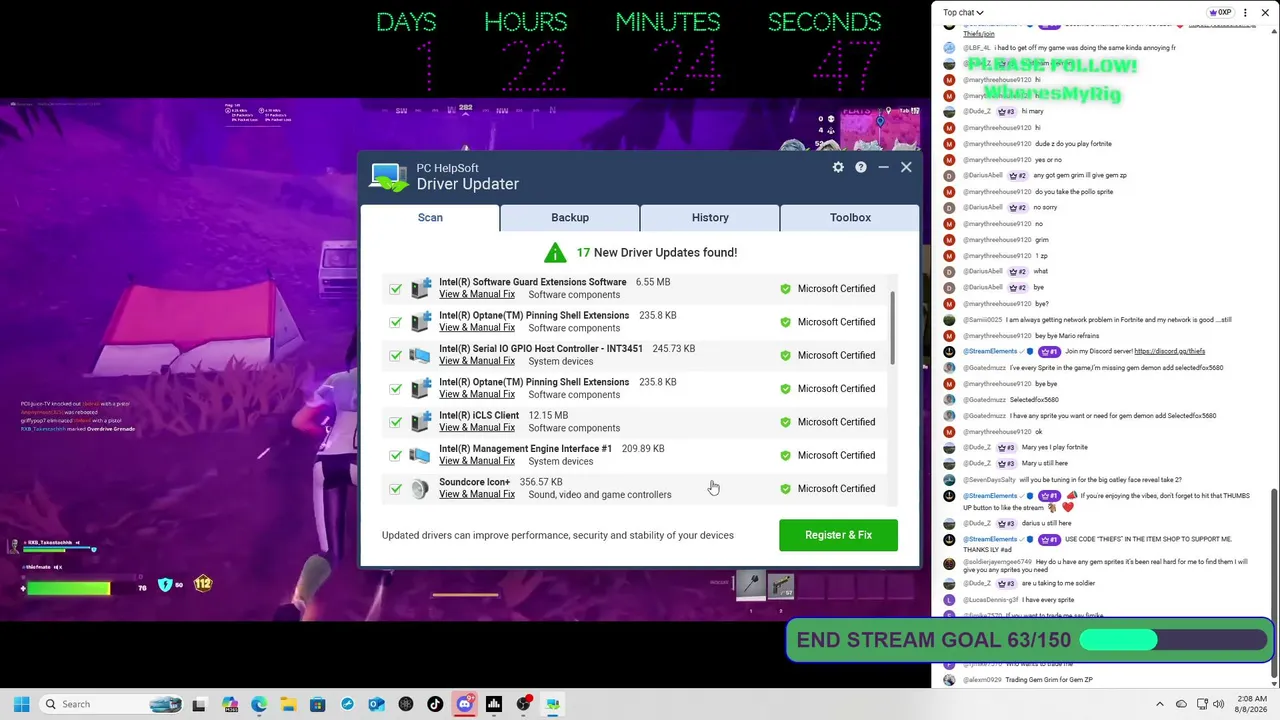Click Intel Software Guard Extensions device icon
1280x720 pixels.
[421, 289]
